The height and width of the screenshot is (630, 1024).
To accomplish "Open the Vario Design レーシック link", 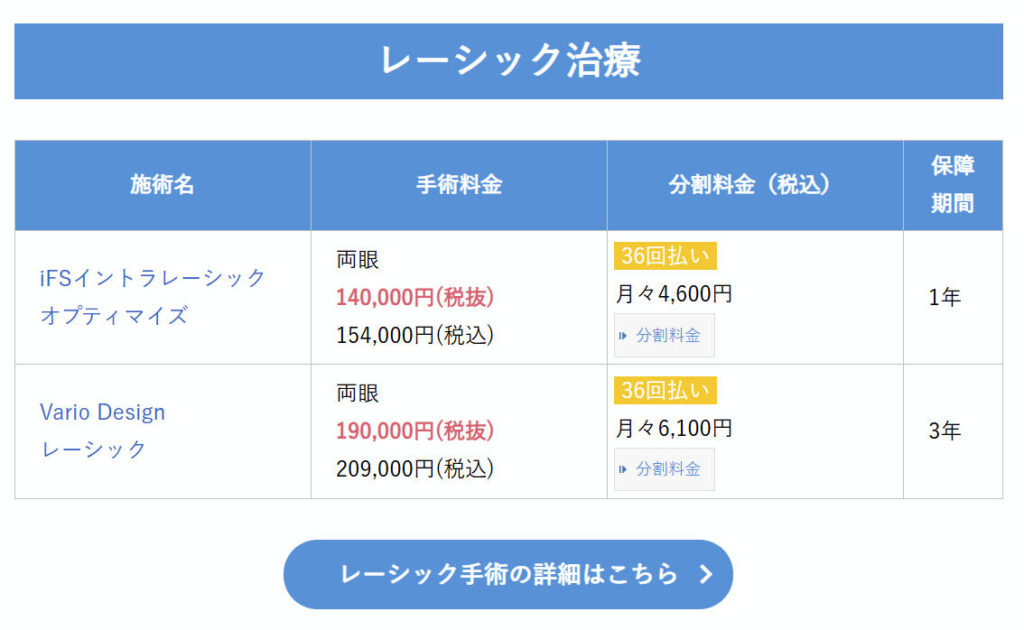I will tap(102, 430).
